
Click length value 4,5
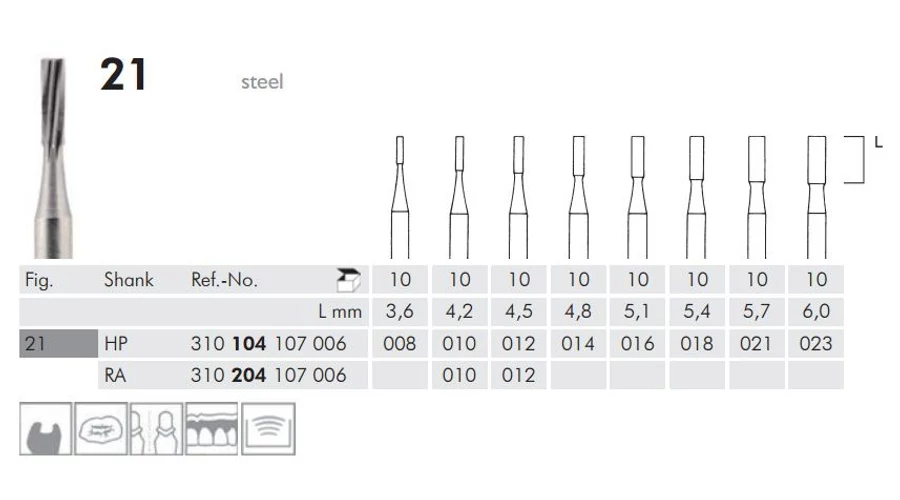pyautogui.click(x=518, y=311)
